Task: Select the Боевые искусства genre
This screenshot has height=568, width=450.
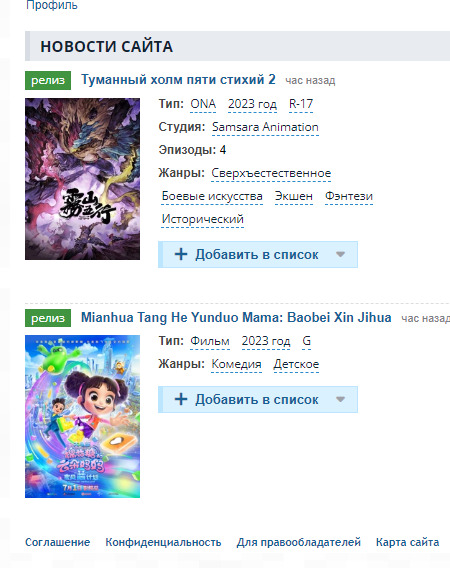Action: 212,196
